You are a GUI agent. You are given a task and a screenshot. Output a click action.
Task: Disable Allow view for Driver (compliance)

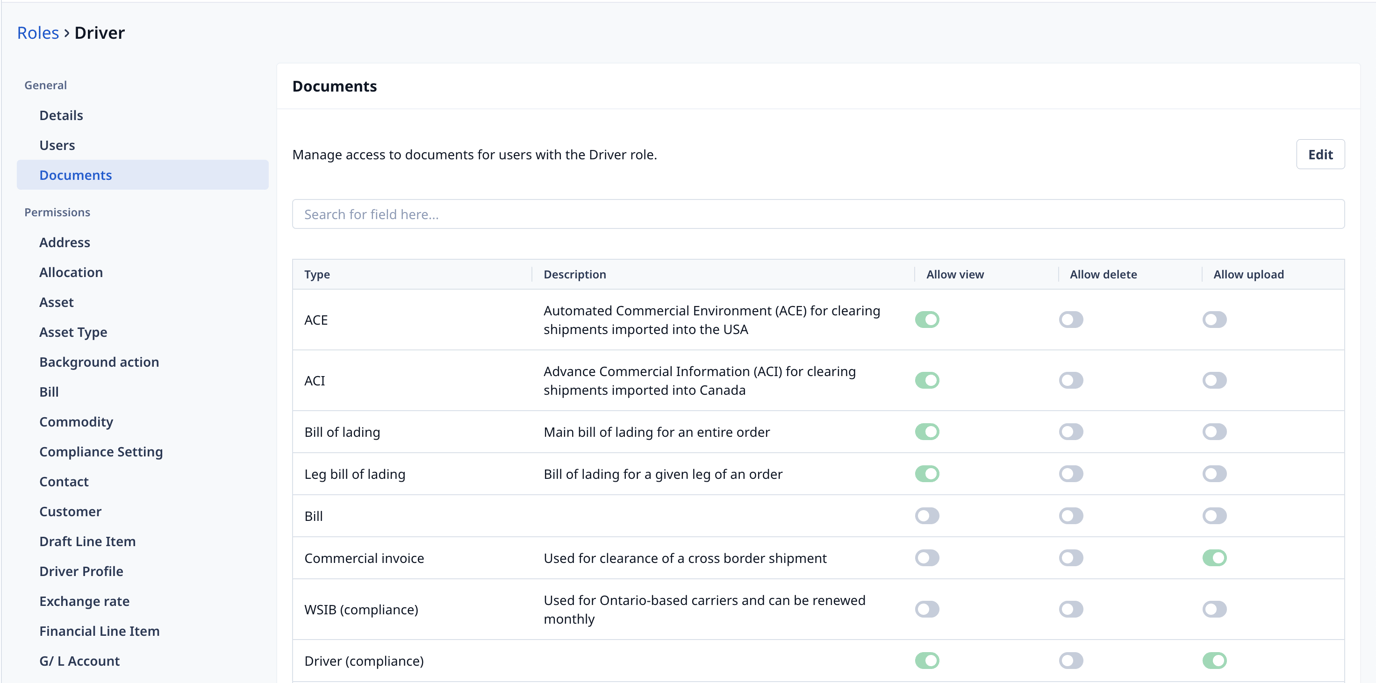click(927, 661)
